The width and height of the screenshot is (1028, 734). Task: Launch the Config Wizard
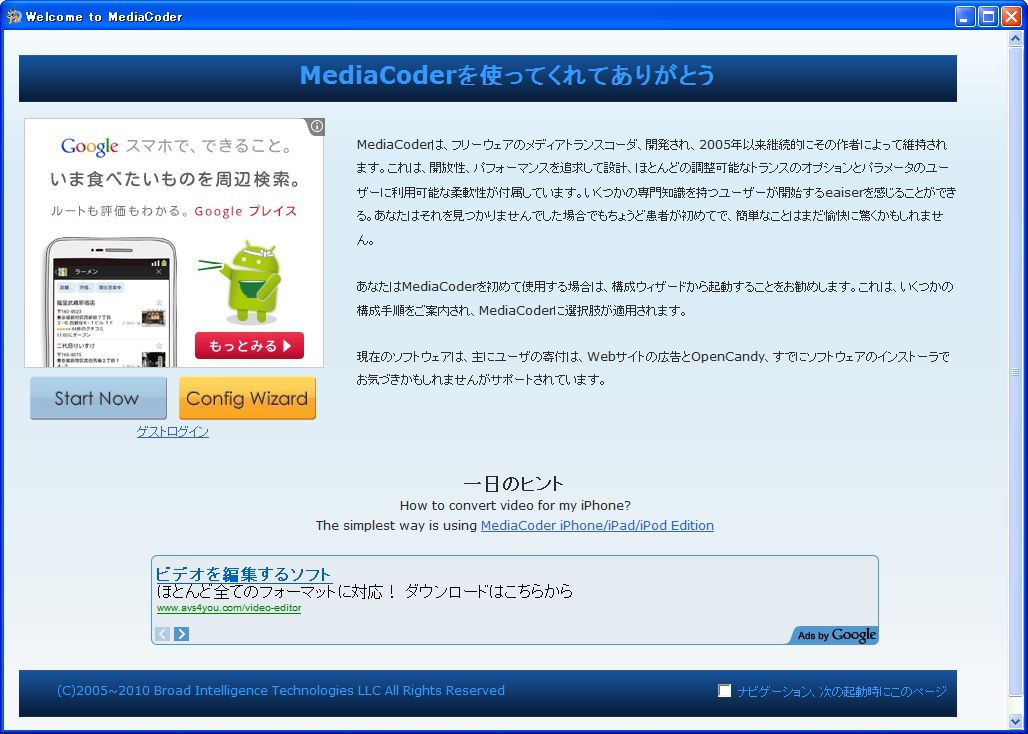click(x=247, y=398)
